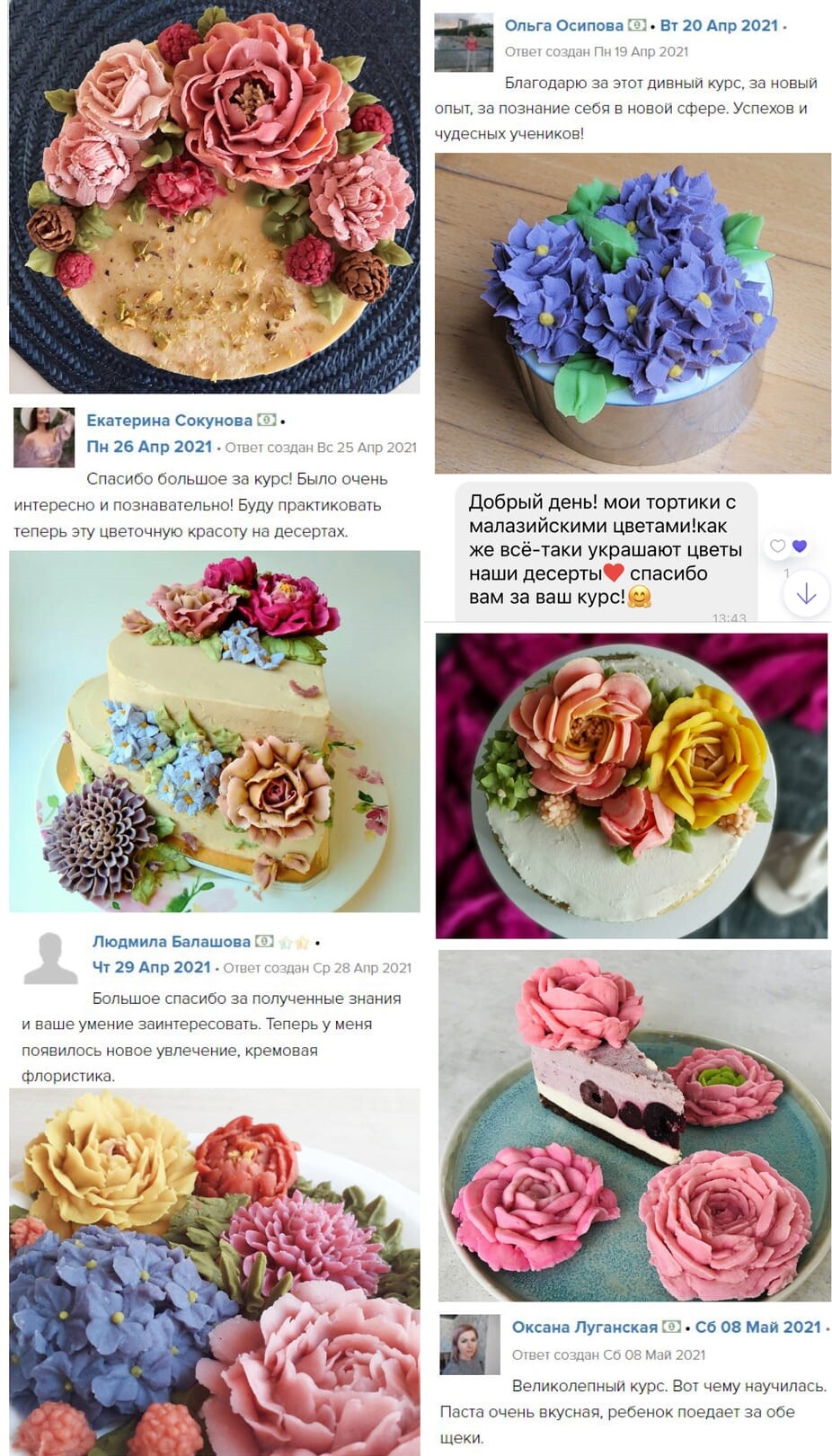Click the badge icon beside Людмила Балашова
This screenshot has width=832, height=1456.
pos(264,941)
